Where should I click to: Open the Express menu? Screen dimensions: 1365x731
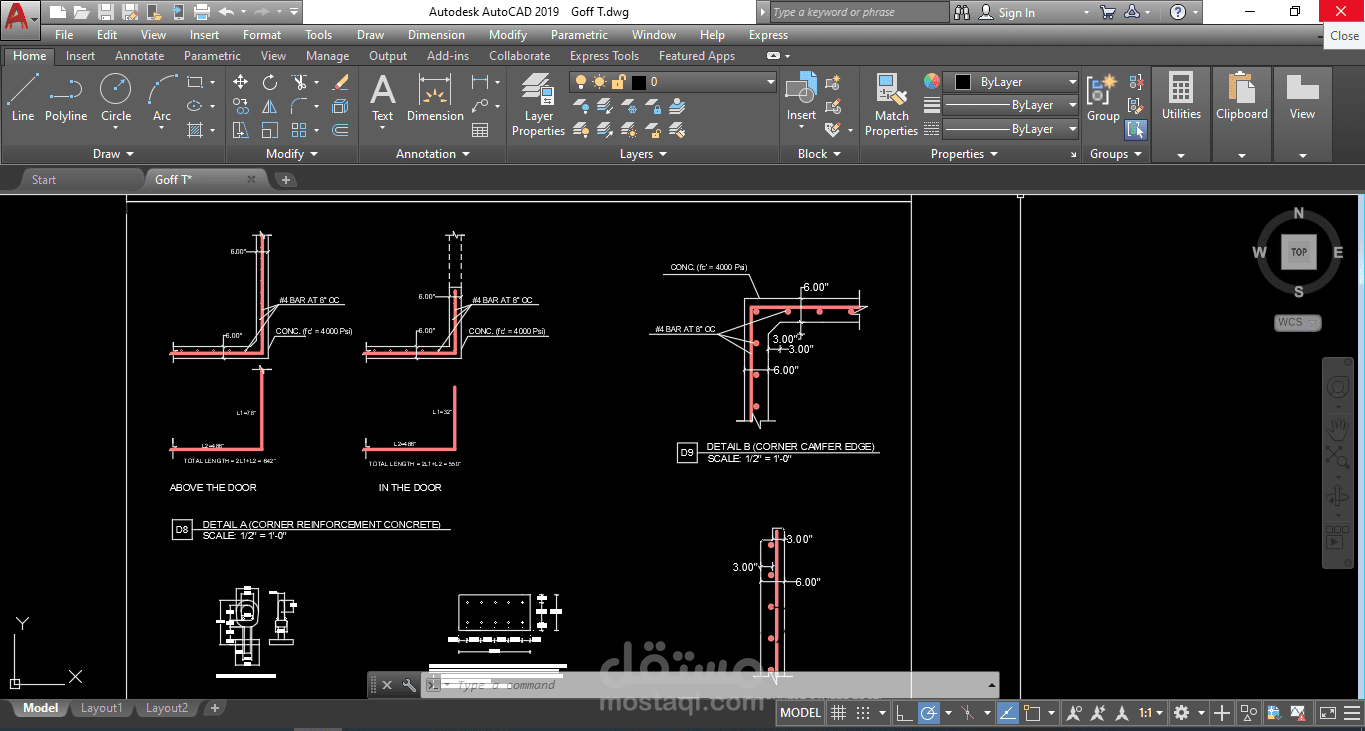click(768, 34)
